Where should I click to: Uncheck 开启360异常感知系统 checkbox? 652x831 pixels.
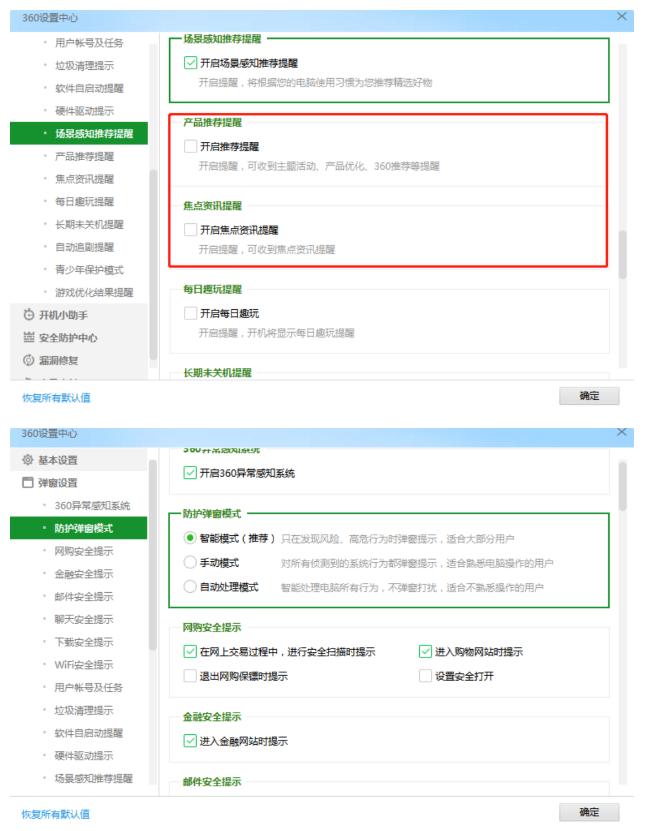190,472
